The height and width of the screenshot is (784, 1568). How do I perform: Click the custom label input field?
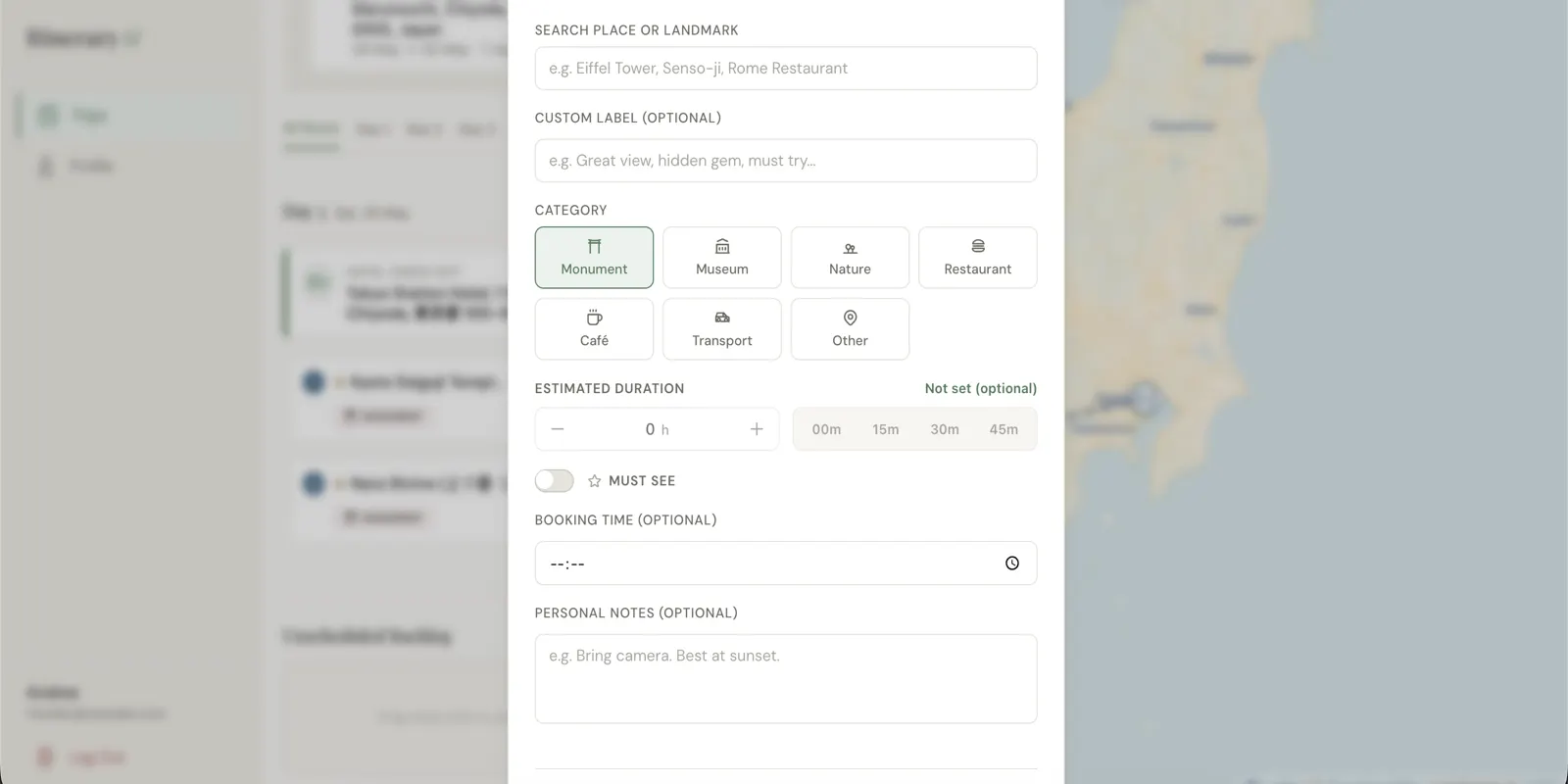click(786, 161)
